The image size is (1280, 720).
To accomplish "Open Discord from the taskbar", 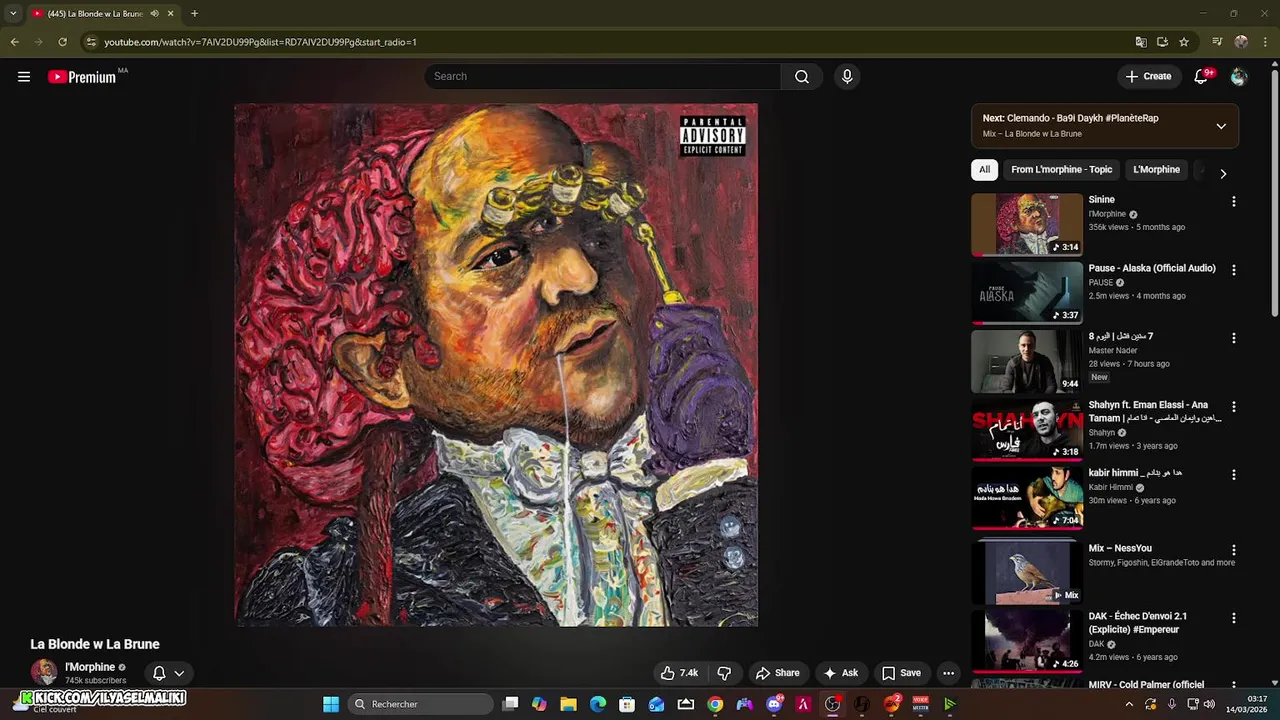I will pyautogui.click(x=774, y=704).
